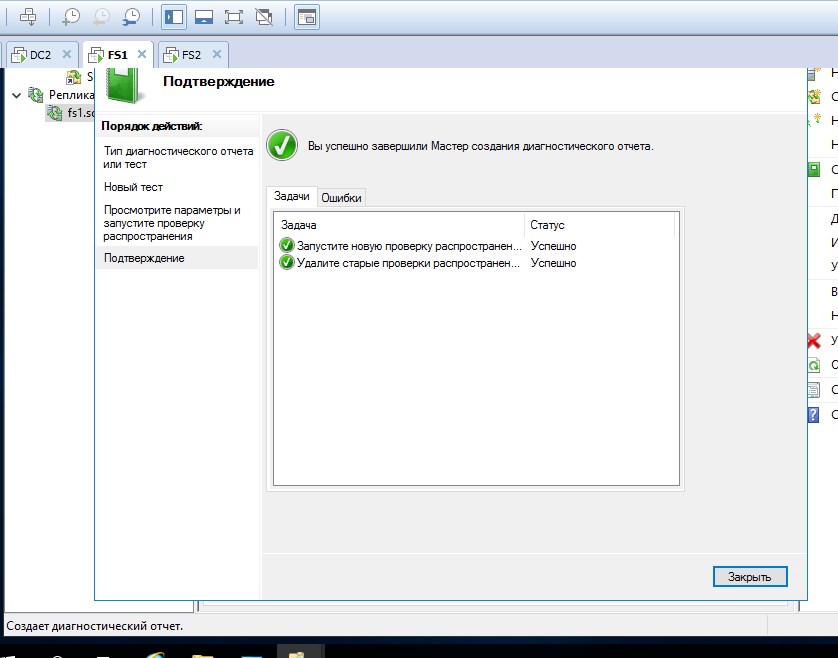
Task: Switch to the DC2 virtual machine tab
Action: point(41,55)
